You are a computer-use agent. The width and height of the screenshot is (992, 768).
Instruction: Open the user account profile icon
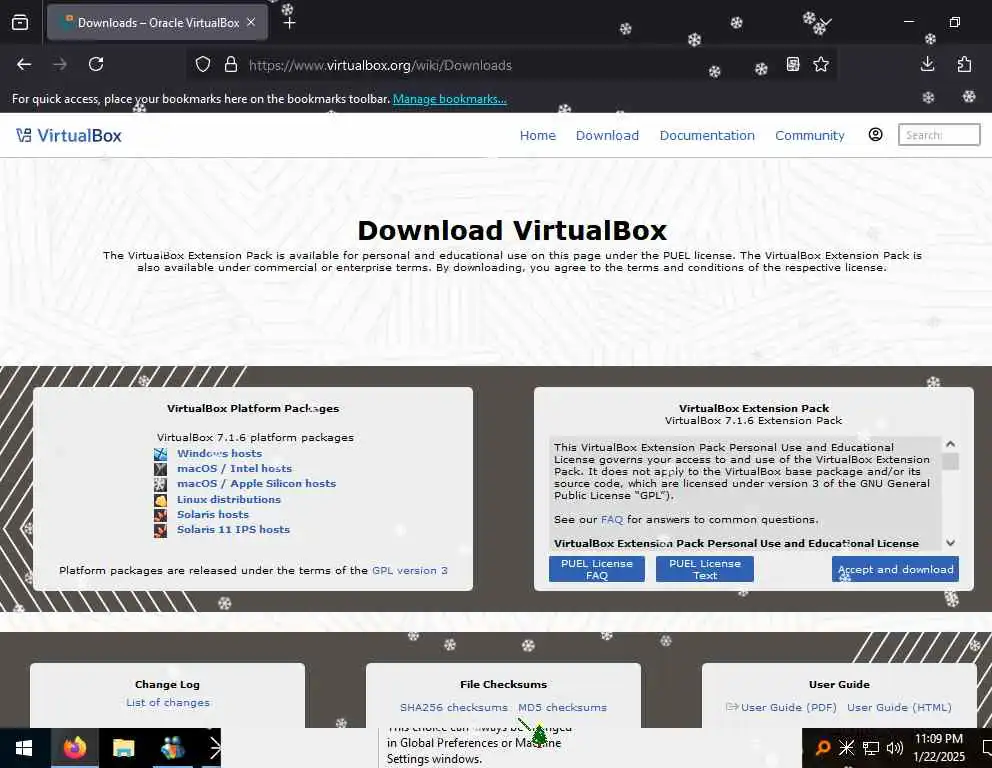pos(875,134)
